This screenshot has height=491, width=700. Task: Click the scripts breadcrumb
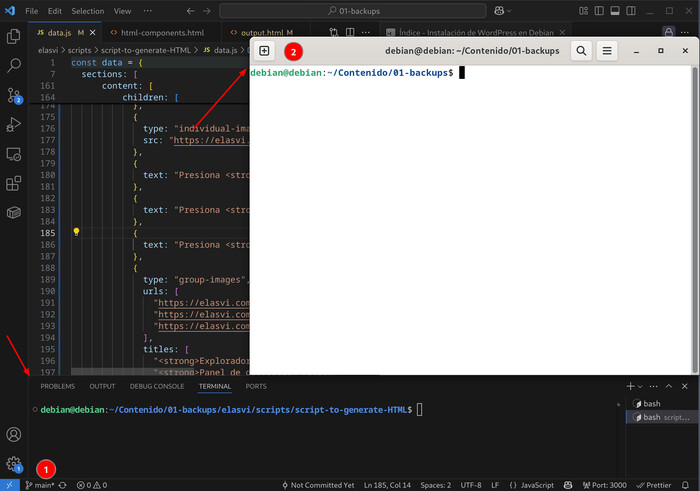(x=79, y=50)
